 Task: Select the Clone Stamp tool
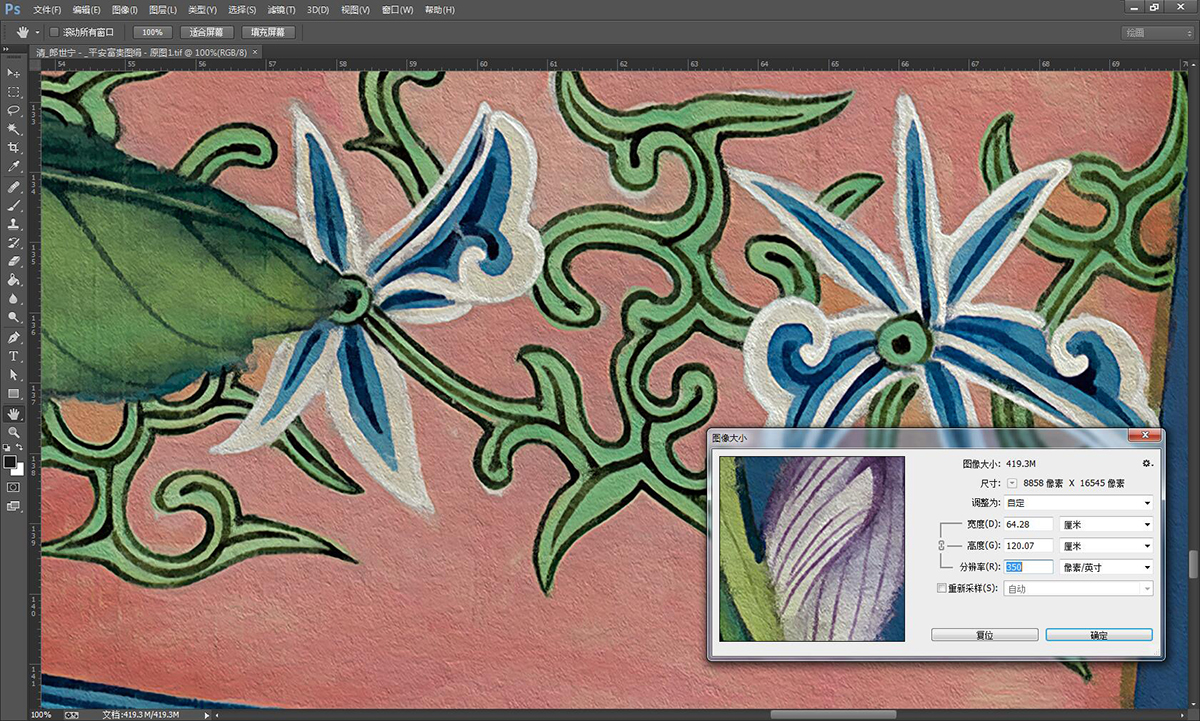14,224
